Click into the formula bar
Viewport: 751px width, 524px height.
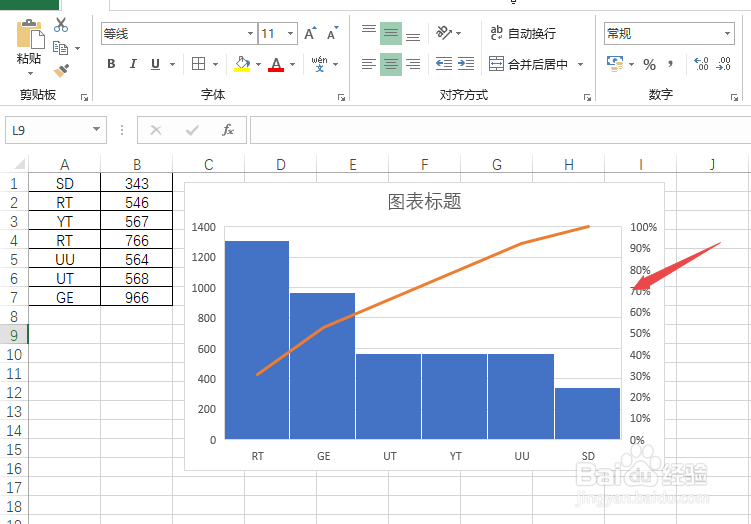click(500, 130)
